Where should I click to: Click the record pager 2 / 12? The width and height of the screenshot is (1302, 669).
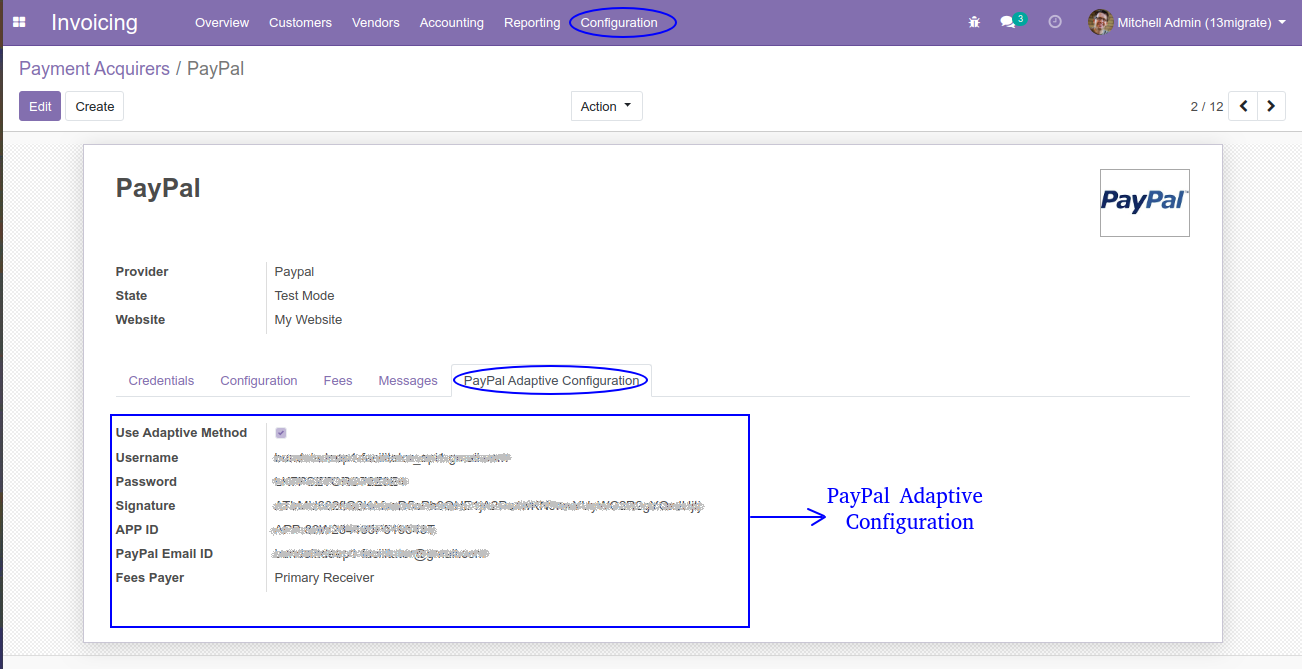[1207, 106]
